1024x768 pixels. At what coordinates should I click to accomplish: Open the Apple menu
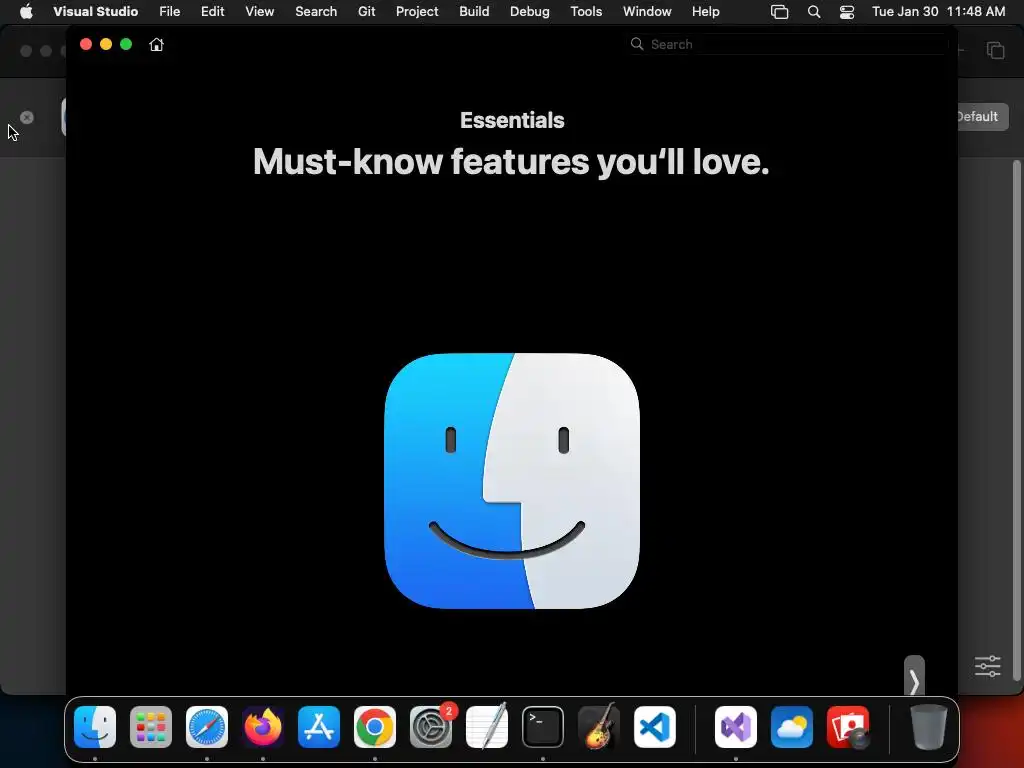pyautogui.click(x=26, y=11)
